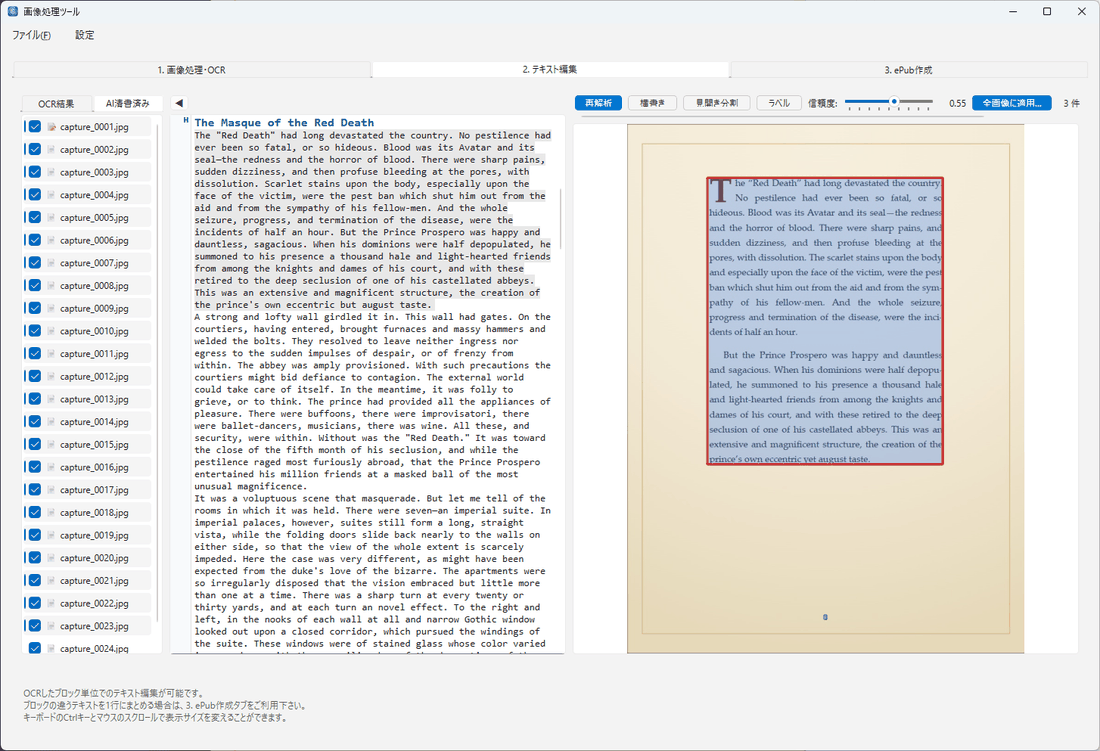Viewport: 1100px width, 751px height.
Task: Click the file icon next to capture_0018.jpg
Action: (x=51, y=512)
